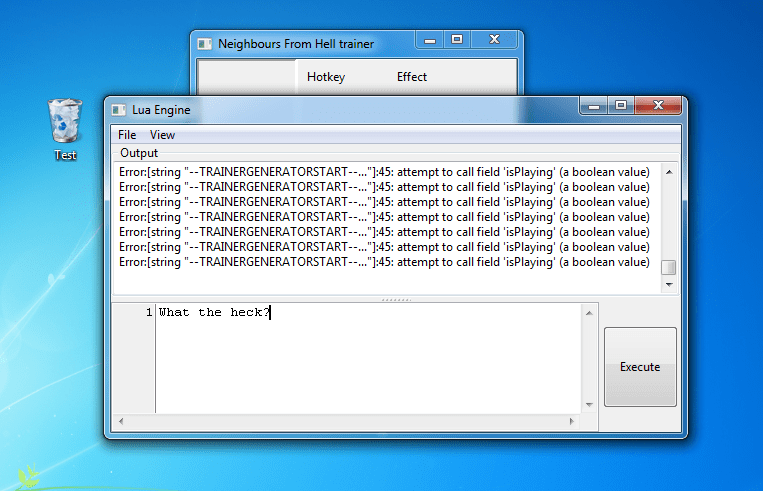The width and height of the screenshot is (763, 491).
Task: Click the script editor scroll up arrow
Action: (589, 313)
